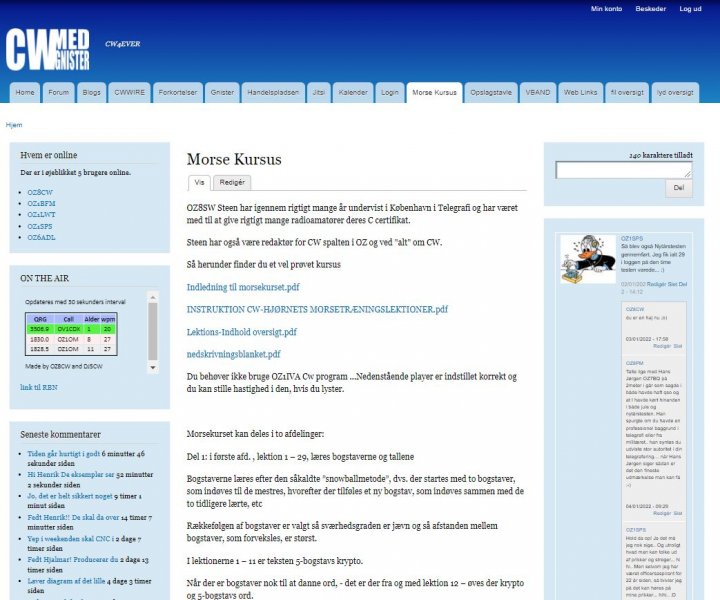Open comment Jo, det er helt sikkert noget
Image resolution: width=720 pixels, height=600 pixels.
(x=70, y=496)
